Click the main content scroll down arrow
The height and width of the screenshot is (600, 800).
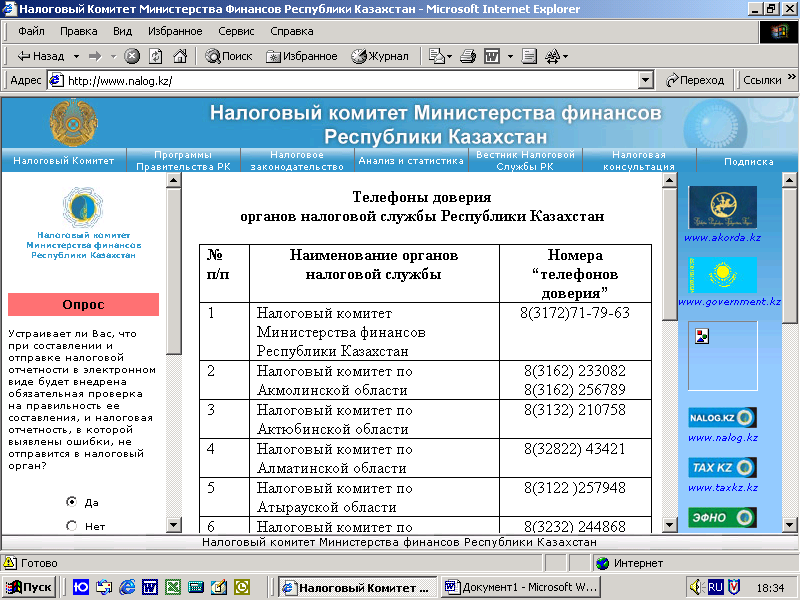pyautogui.click(x=669, y=524)
